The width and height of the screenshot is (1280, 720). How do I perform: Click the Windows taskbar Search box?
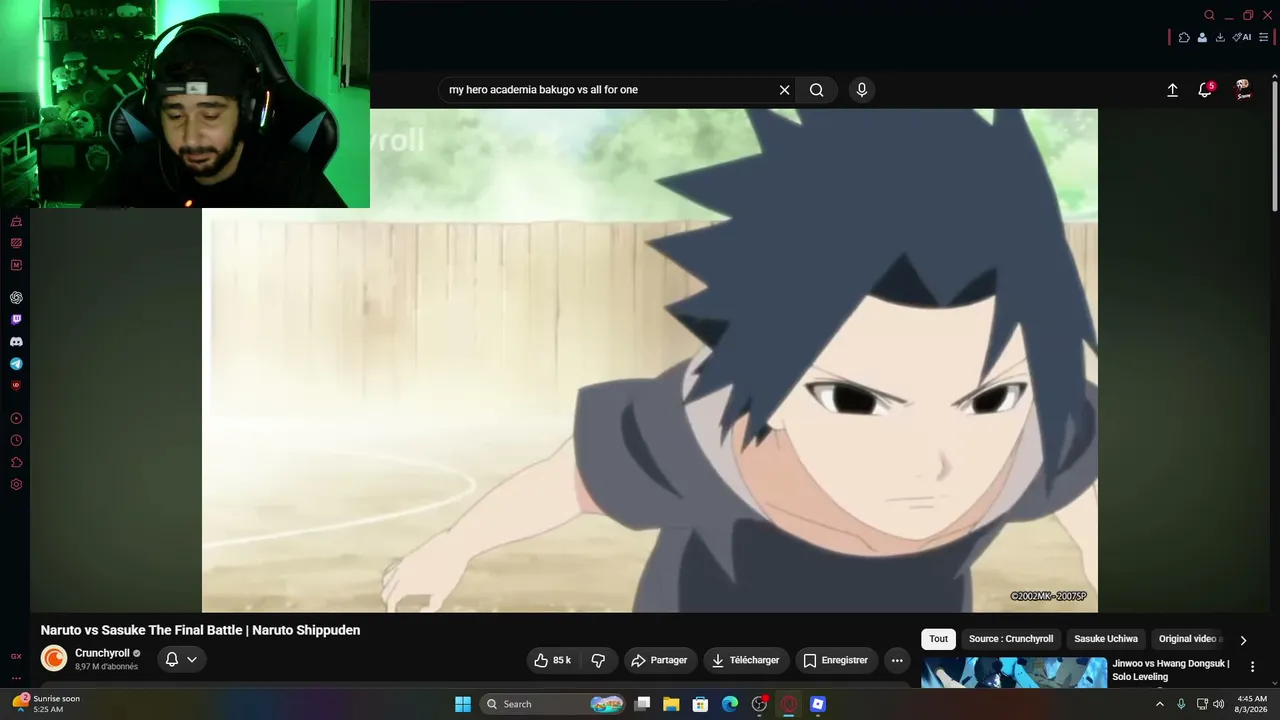click(x=554, y=704)
